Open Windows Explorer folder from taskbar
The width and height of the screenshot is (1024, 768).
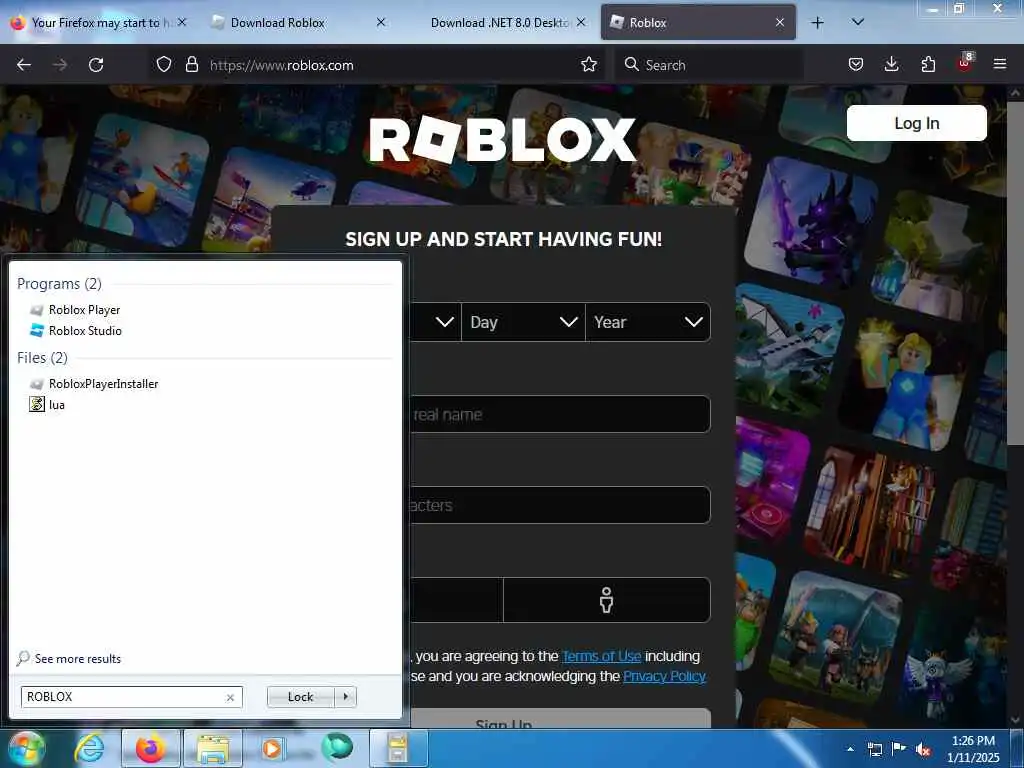tap(212, 748)
